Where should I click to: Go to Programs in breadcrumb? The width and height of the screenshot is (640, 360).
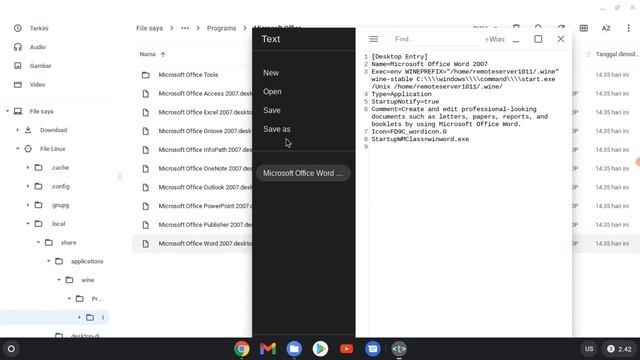[x=221, y=28]
